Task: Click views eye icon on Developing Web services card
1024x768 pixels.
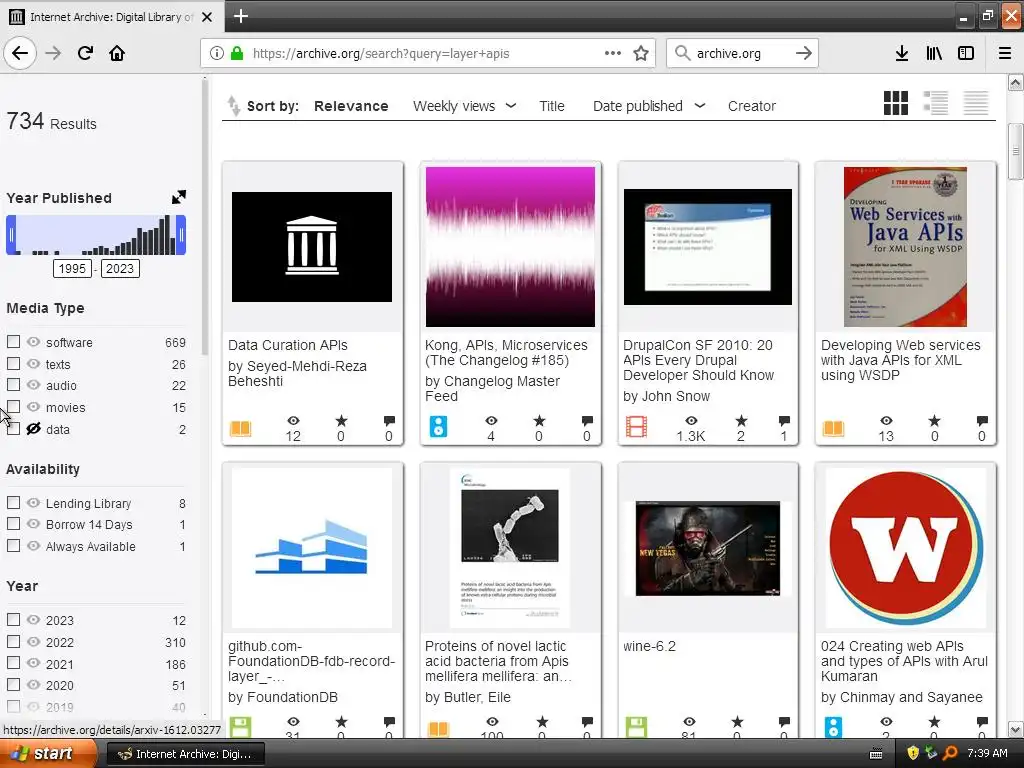Action: [x=886, y=421]
